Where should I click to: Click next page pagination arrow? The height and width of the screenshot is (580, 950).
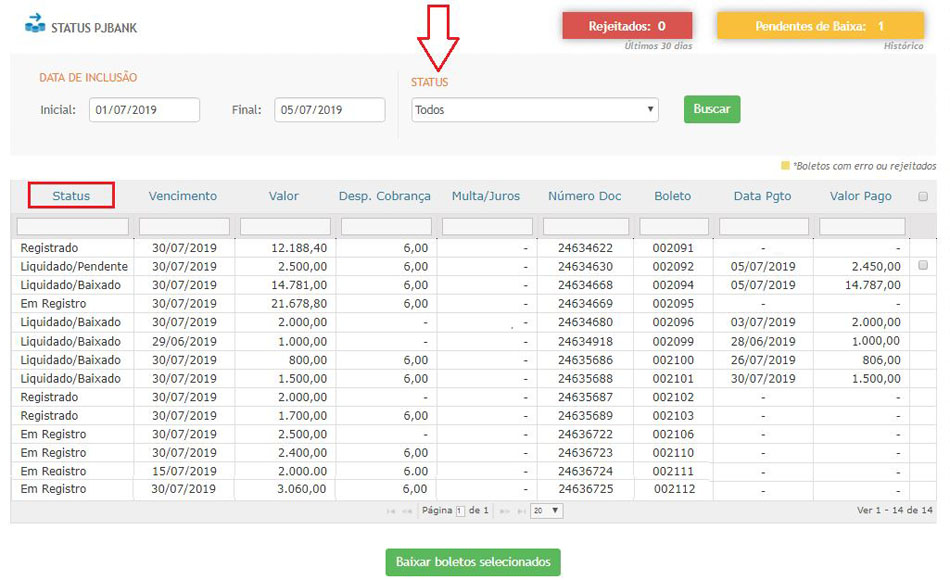pyautogui.click(x=505, y=511)
